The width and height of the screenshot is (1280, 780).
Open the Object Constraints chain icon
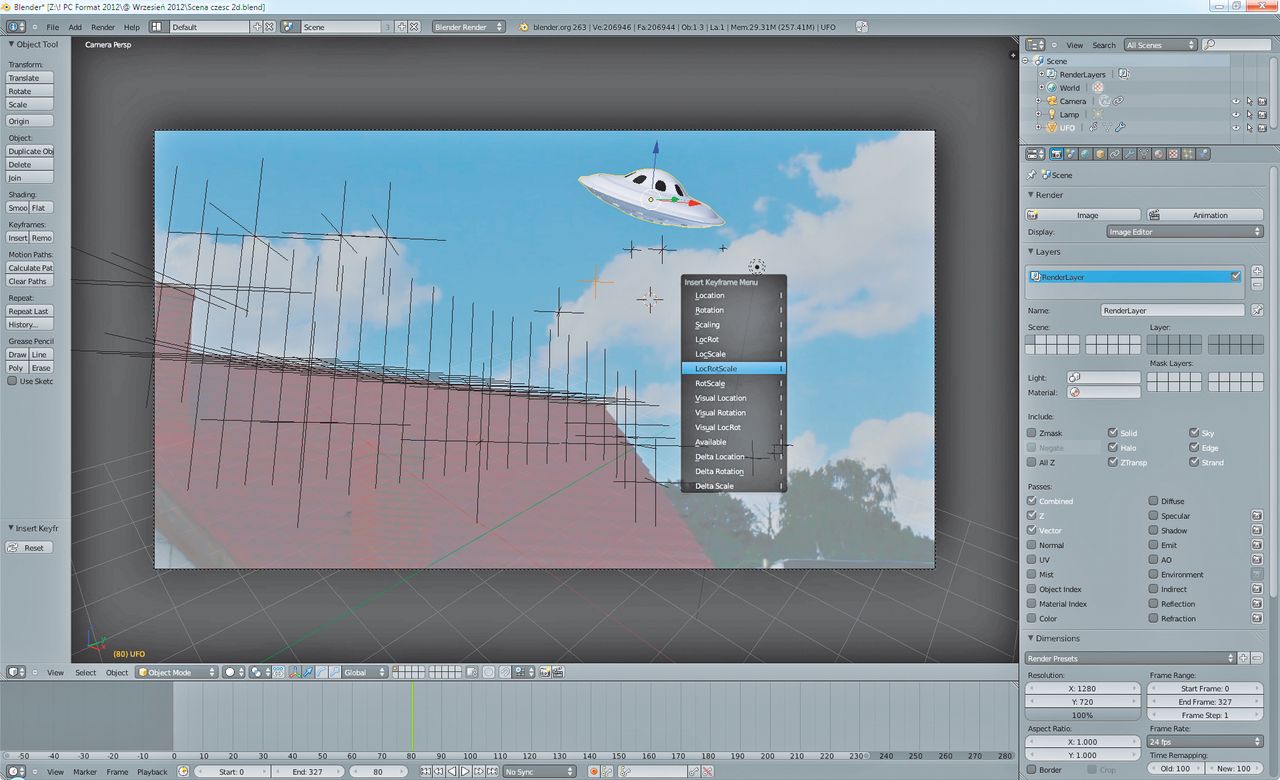click(x=1114, y=154)
